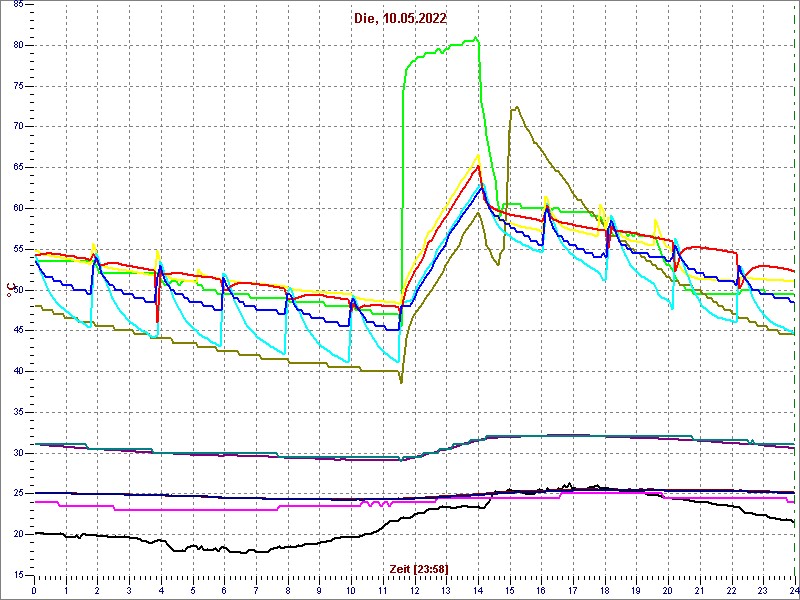Image resolution: width=800 pixels, height=600 pixels.
Task: Click hour '24' on the time axis
Action: pos(794,591)
